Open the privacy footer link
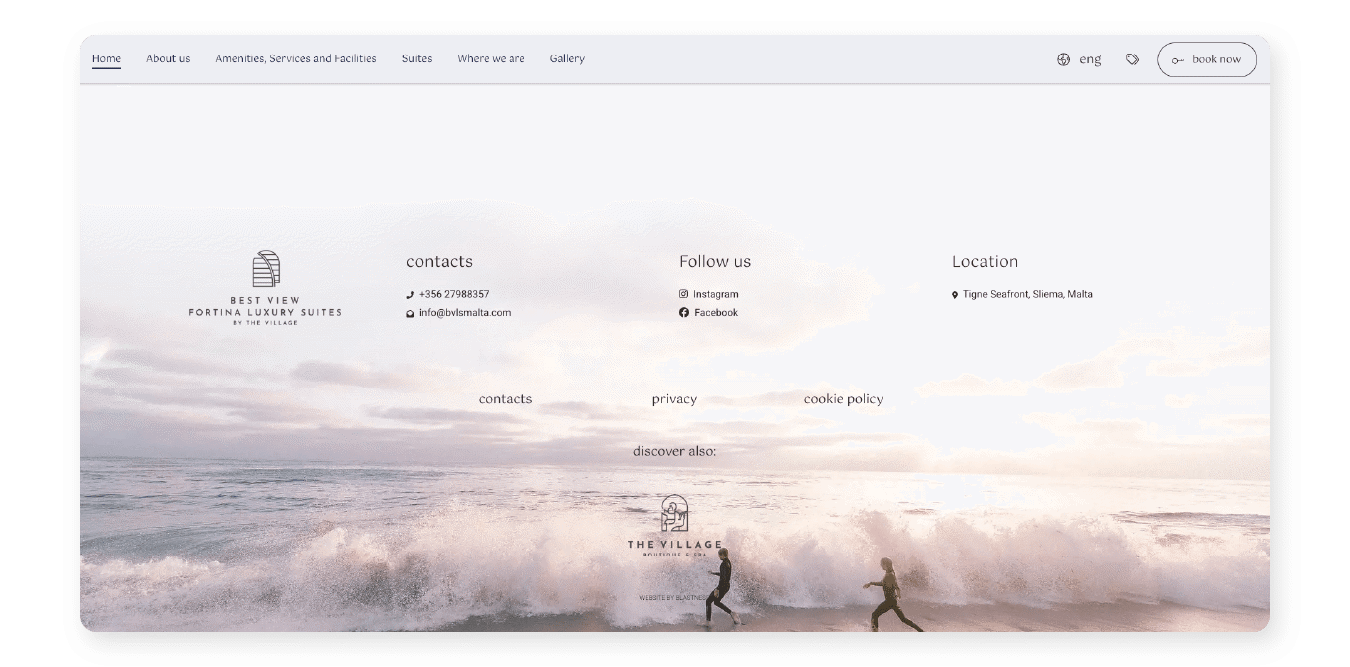The width and height of the screenshot is (1350, 667). pos(674,399)
